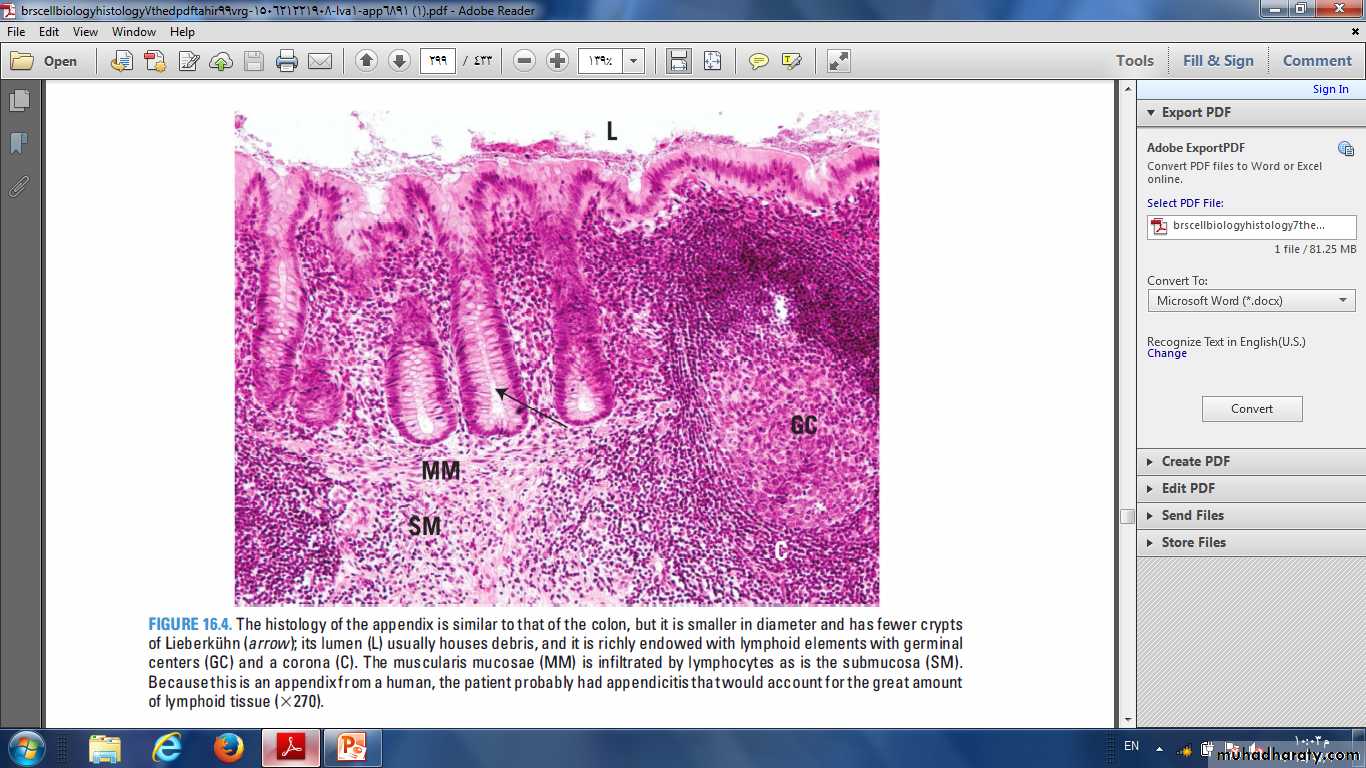The width and height of the screenshot is (1366, 768).
Task: Click the Convert button
Action: pyautogui.click(x=1252, y=409)
